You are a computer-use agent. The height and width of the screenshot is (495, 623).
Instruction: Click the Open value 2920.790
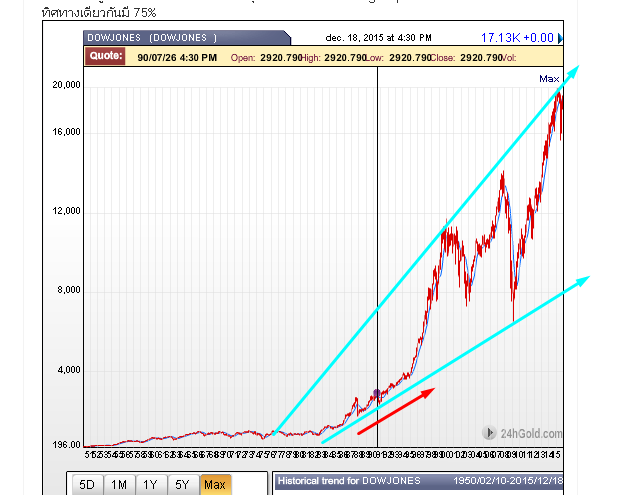[281, 58]
